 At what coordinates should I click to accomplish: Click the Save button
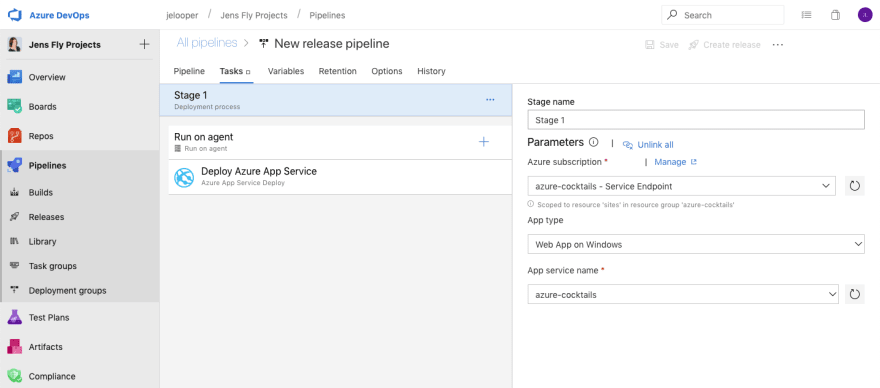pyautogui.click(x=662, y=45)
